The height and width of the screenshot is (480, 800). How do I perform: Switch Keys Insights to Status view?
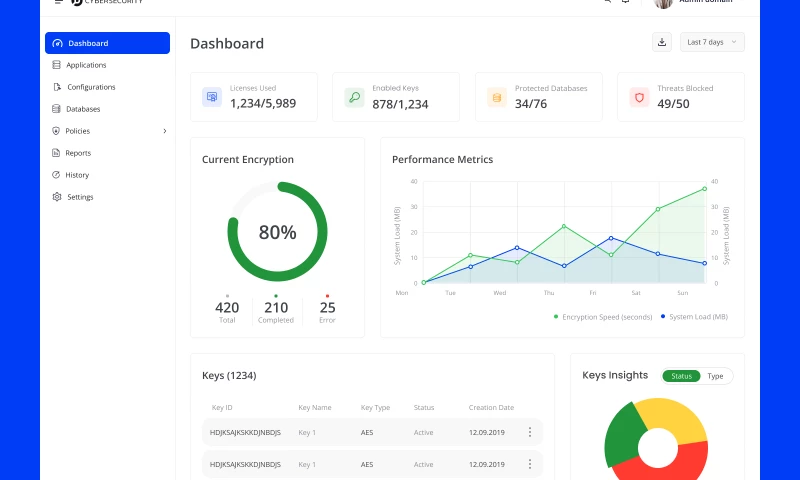681,376
